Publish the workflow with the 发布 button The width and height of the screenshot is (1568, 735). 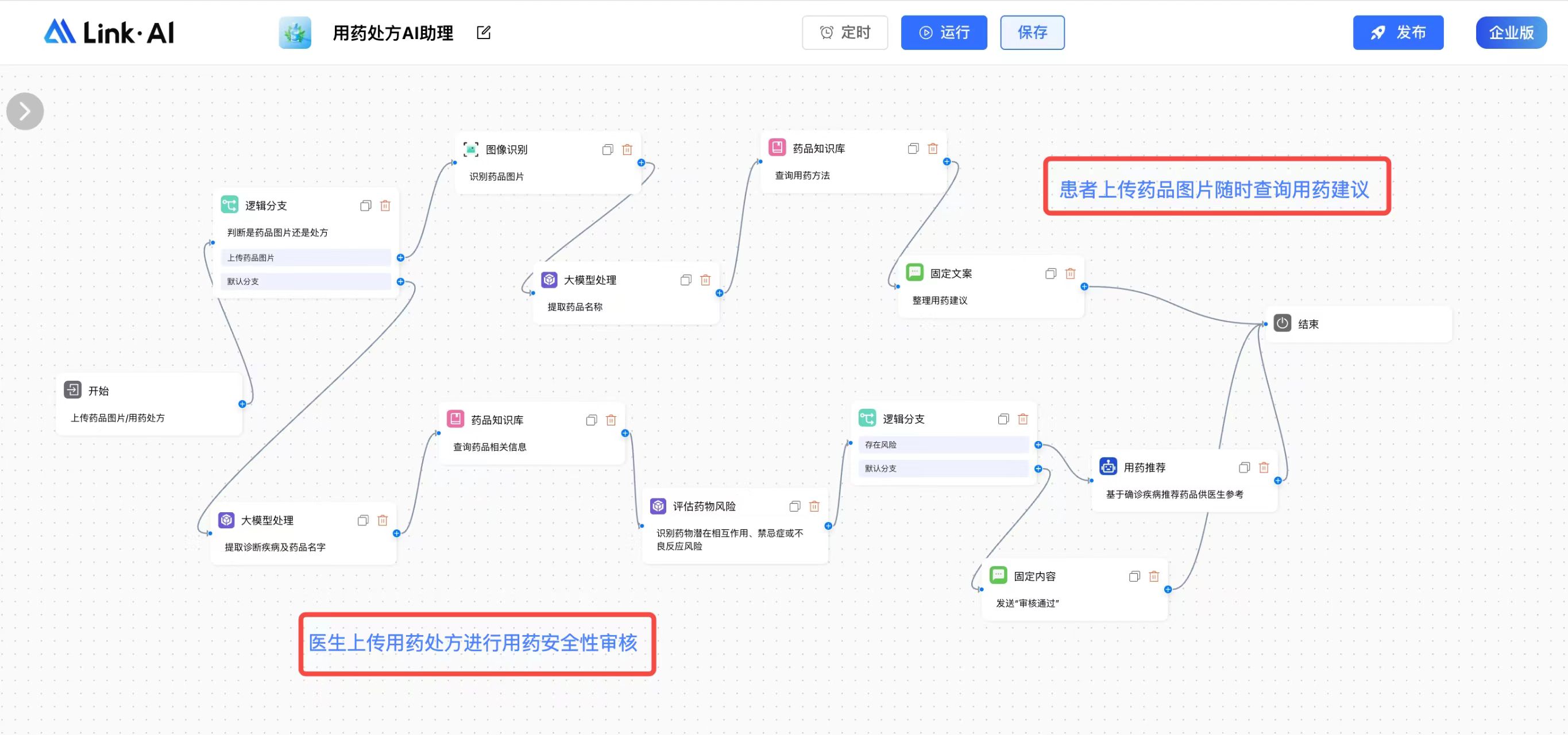1398,32
